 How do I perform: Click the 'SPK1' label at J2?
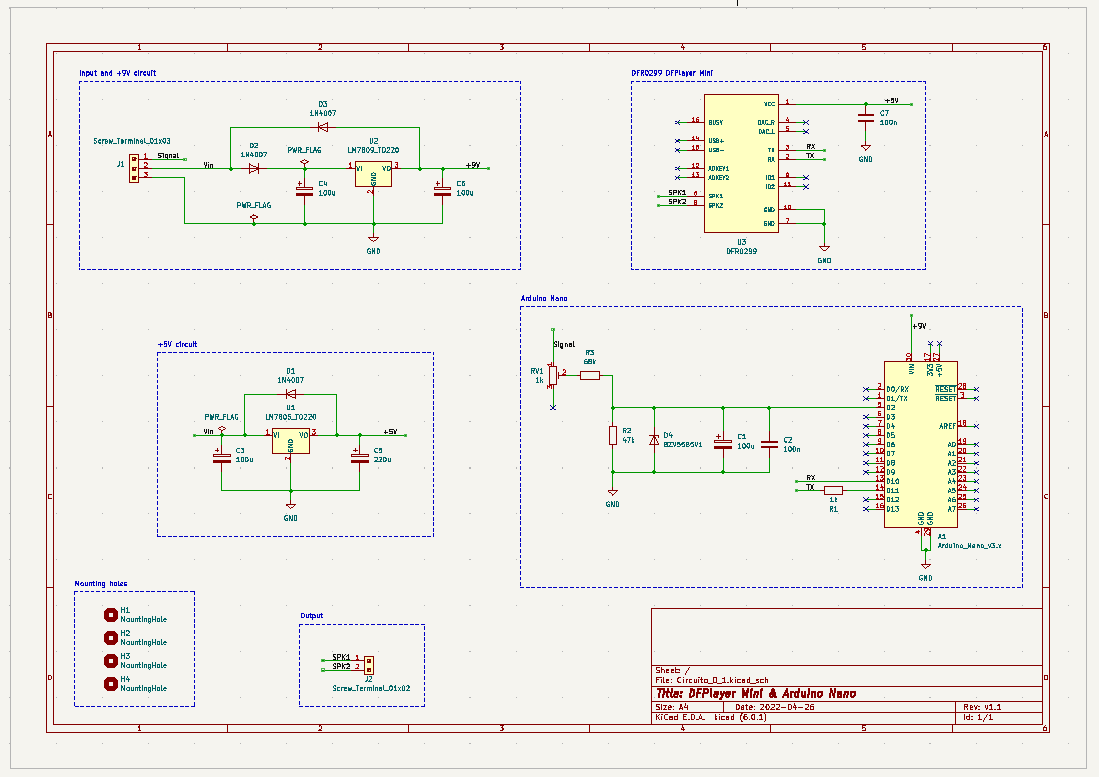click(x=341, y=657)
